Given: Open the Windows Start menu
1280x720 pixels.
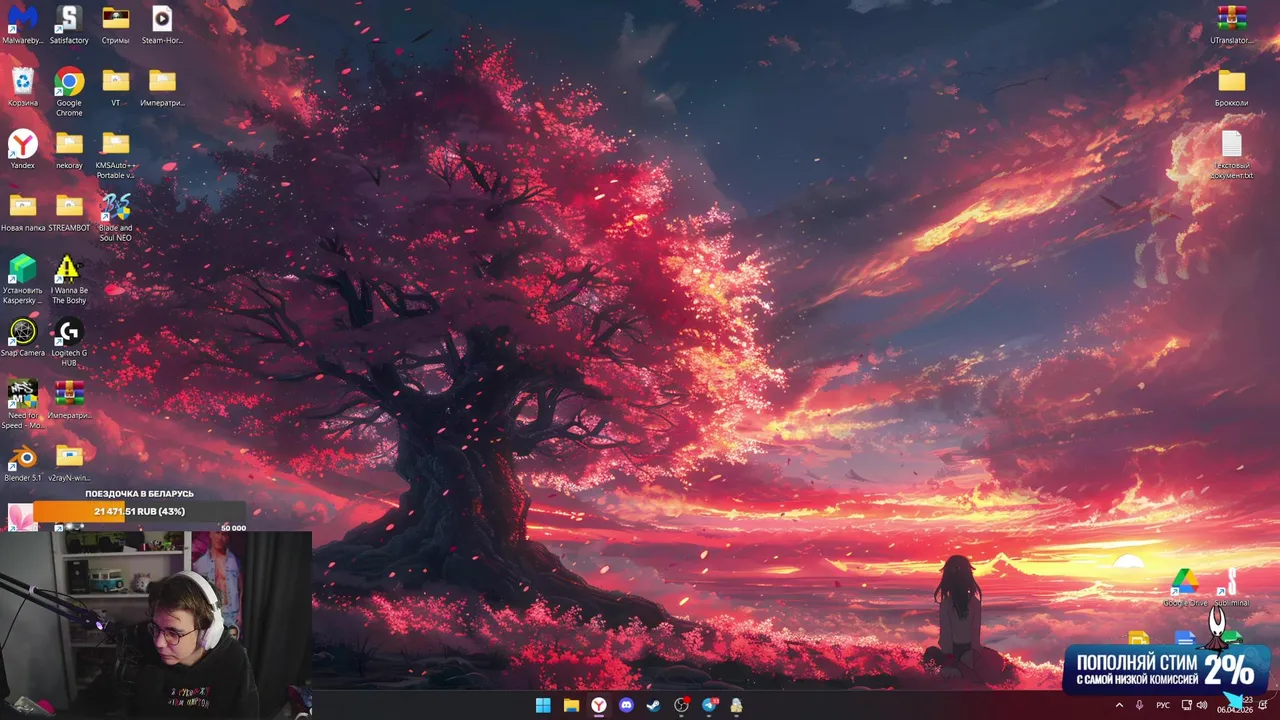Looking at the screenshot, I should [x=543, y=705].
